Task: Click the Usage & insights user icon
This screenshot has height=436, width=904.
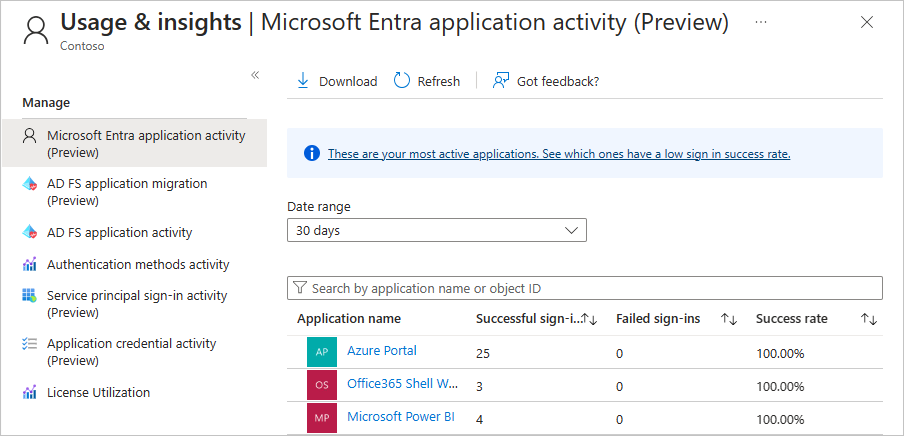Action: point(36,31)
